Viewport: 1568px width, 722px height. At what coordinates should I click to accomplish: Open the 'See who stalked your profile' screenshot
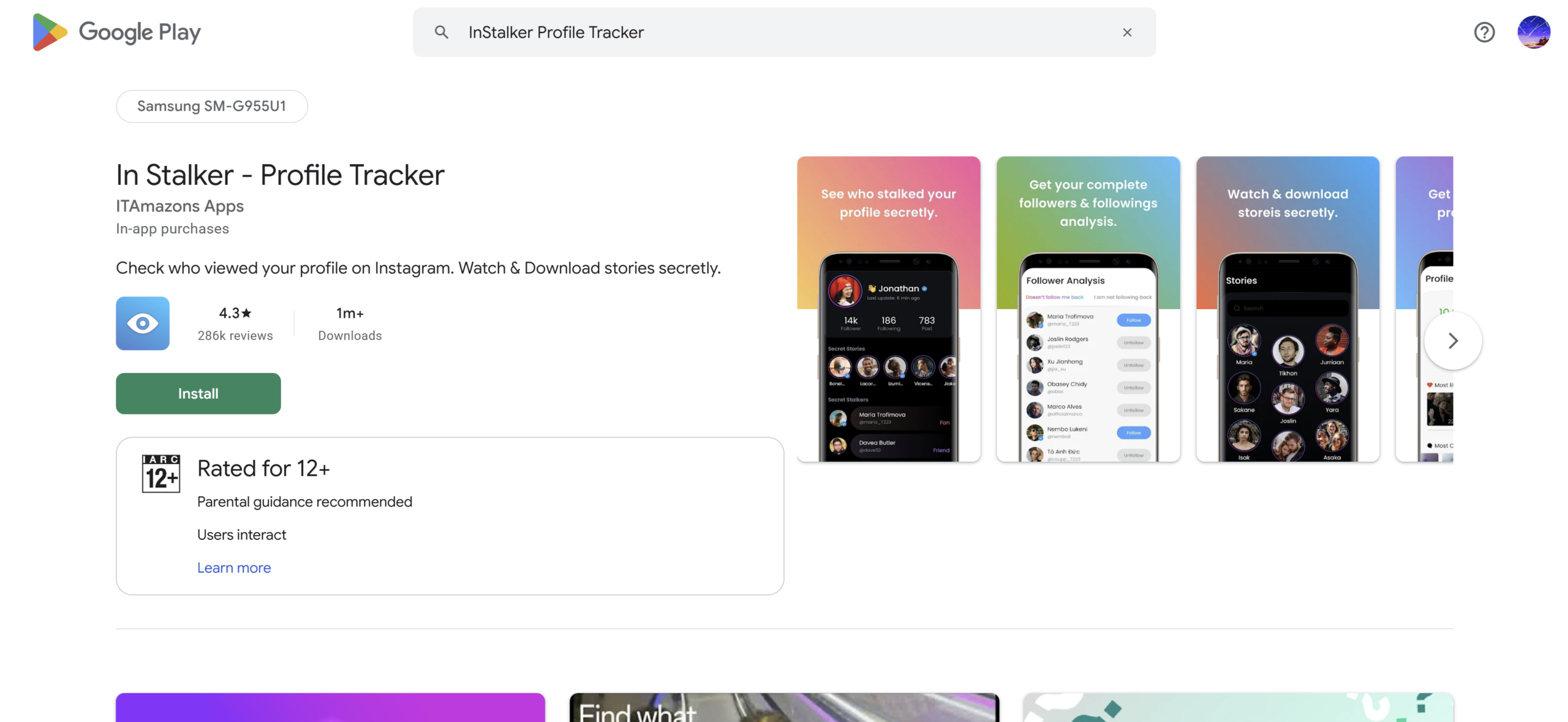tap(888, 309)
